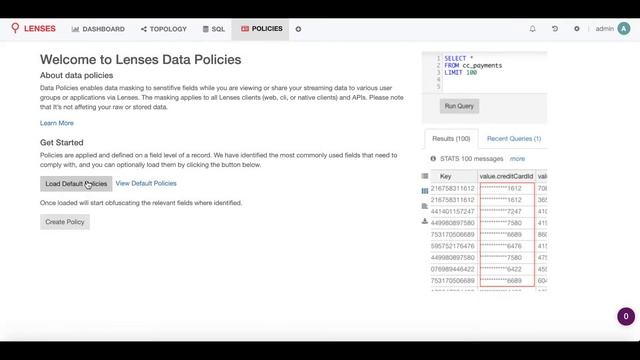
Task: Select key cell 441401157247
Action: pos(453,211)
